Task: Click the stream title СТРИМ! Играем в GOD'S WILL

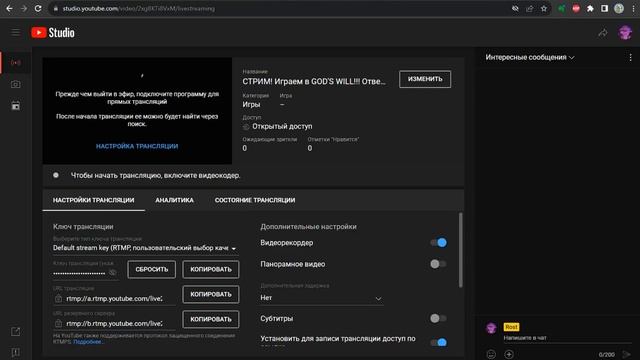Action: tap(314, 81)
